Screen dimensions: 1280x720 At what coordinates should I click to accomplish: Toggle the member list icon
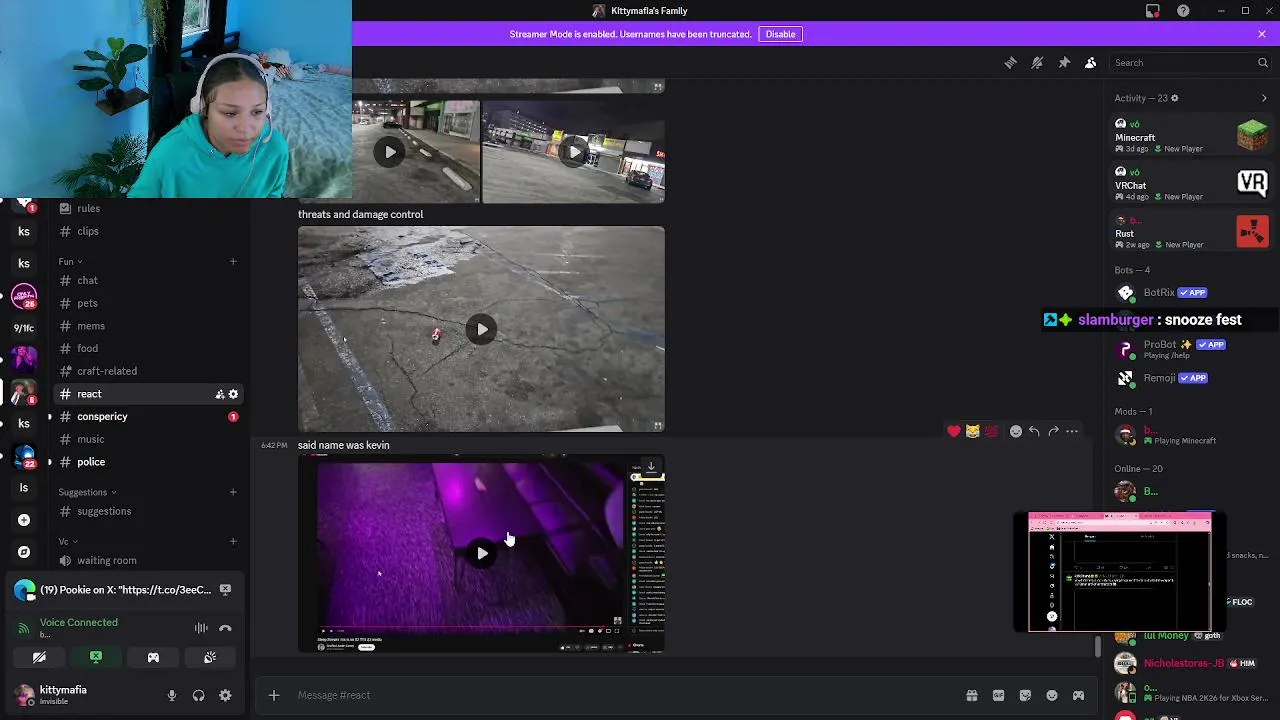coord(1091,63)
